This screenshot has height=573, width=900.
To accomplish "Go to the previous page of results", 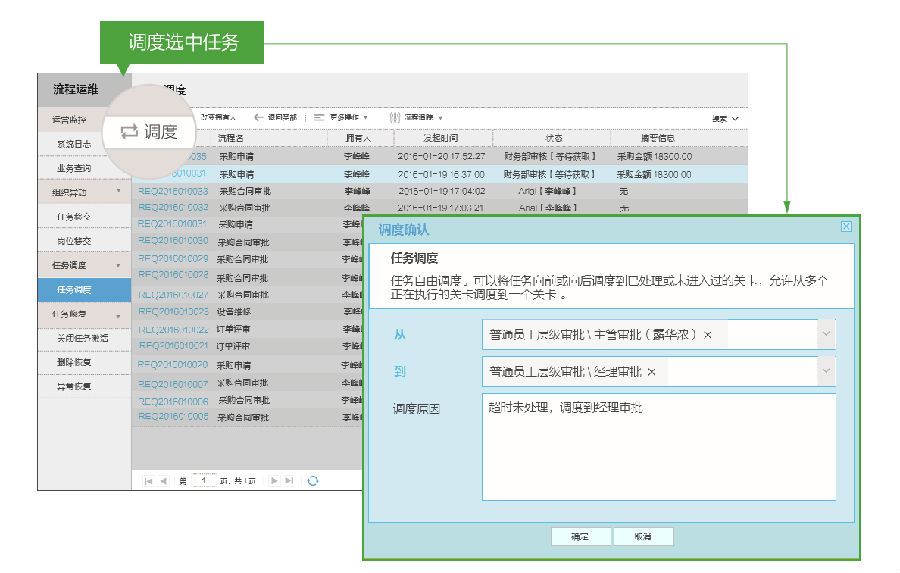I will [x=163, y=481].
